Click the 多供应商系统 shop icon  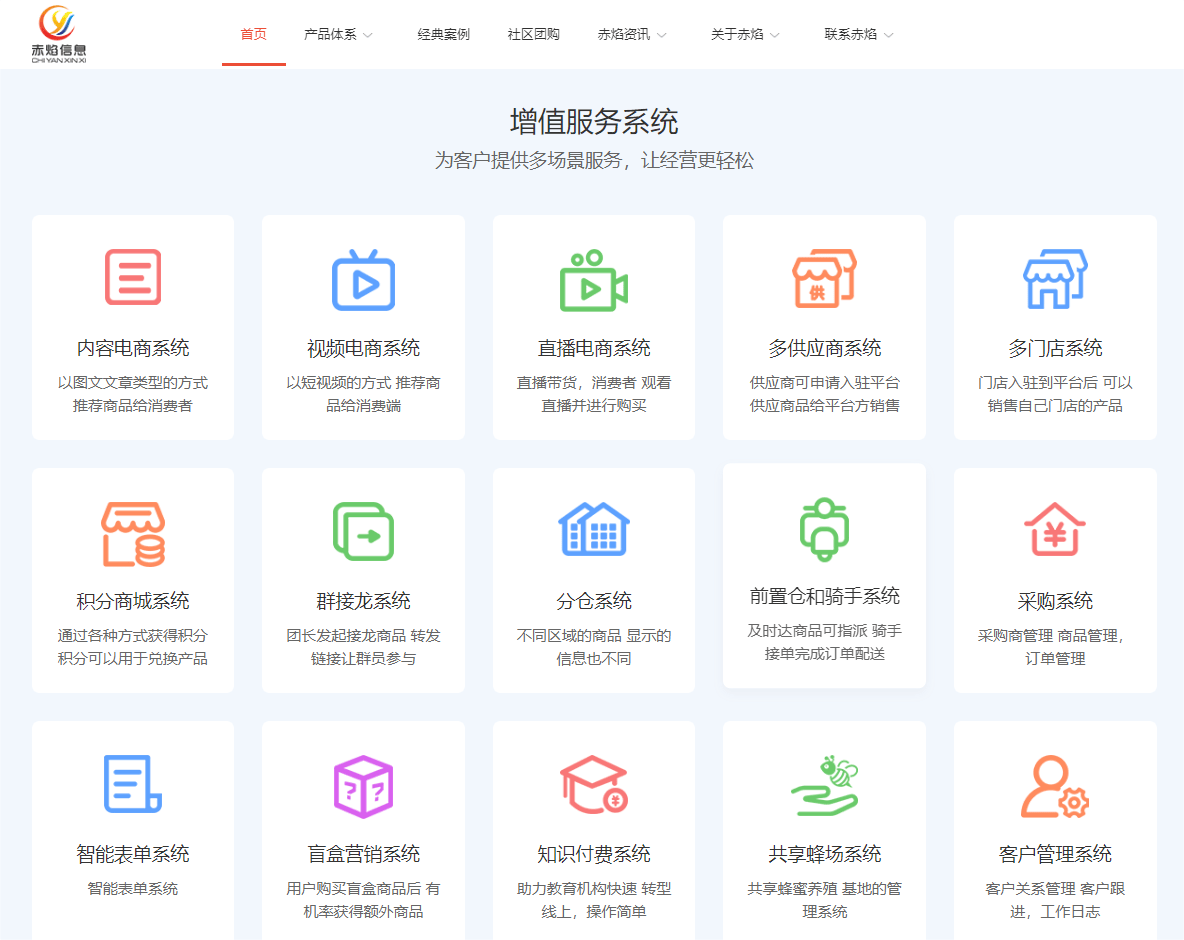tap(824, 279)
